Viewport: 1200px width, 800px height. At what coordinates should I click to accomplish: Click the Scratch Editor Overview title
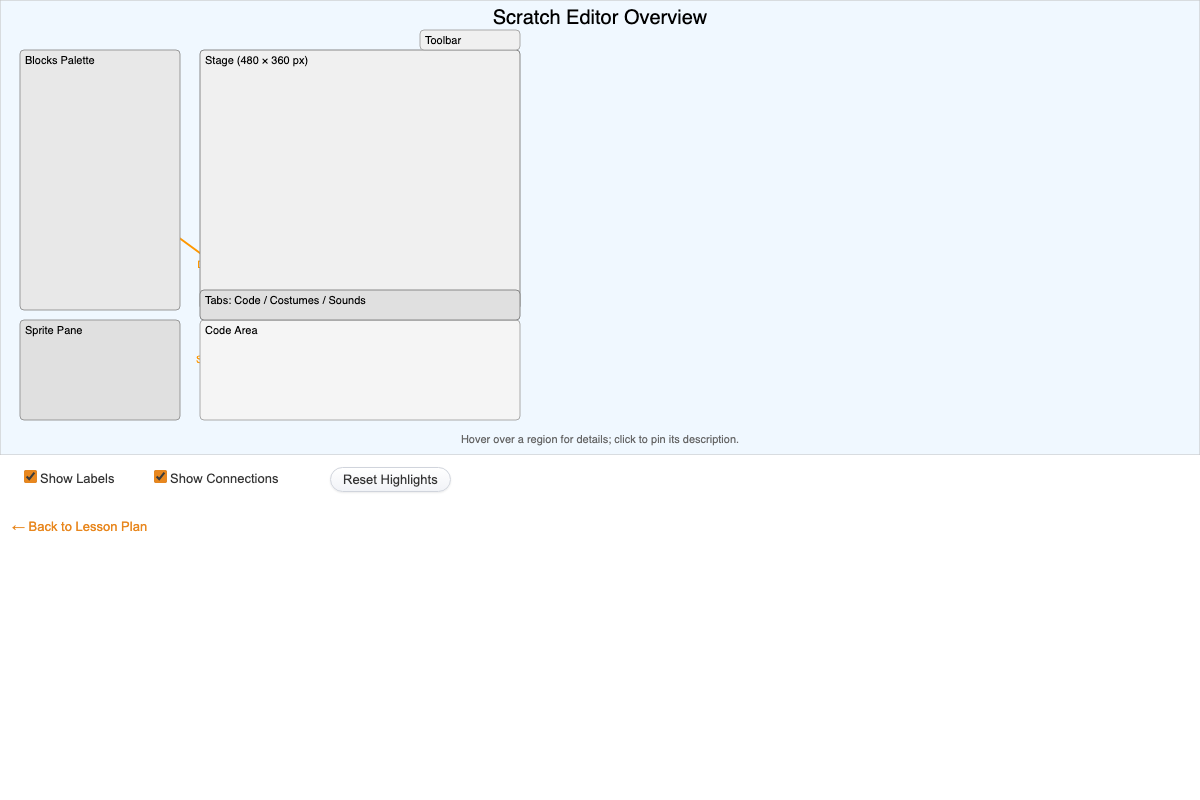[x=600, y=17]
